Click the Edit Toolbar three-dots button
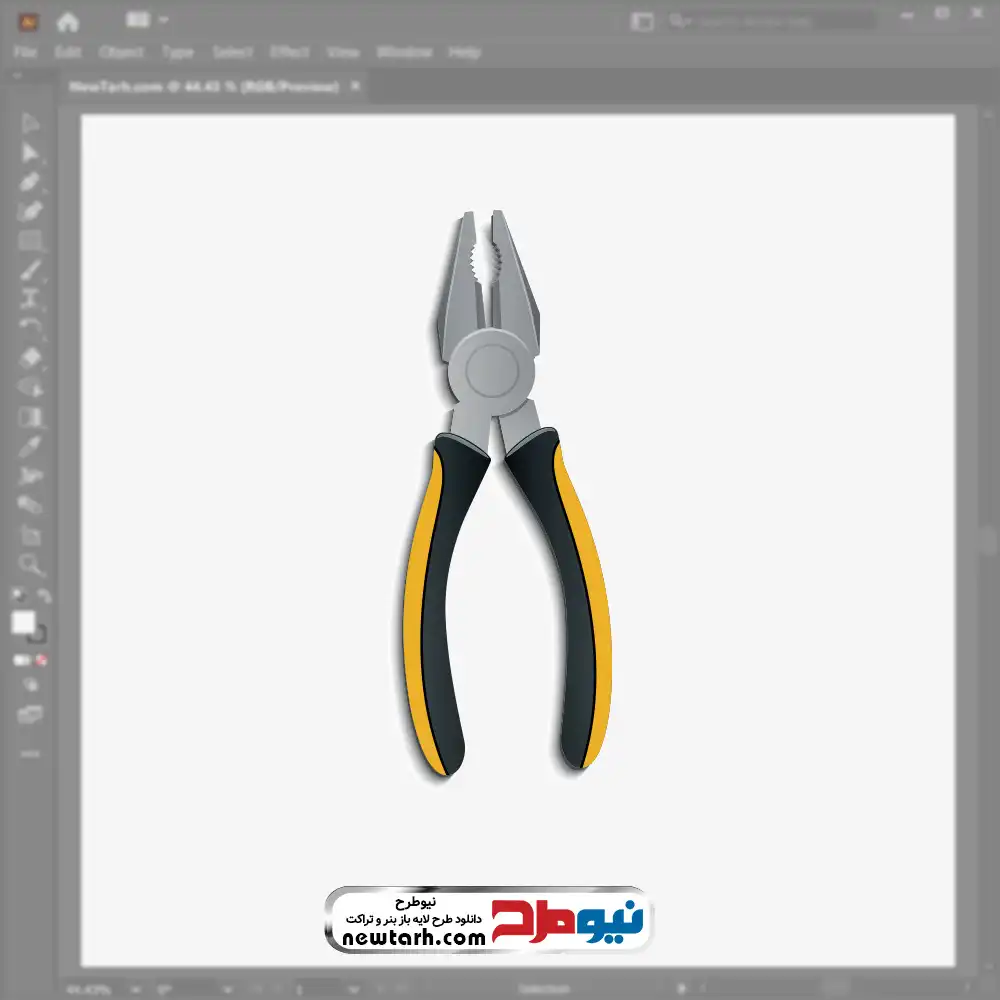 (x=30, y=752)
